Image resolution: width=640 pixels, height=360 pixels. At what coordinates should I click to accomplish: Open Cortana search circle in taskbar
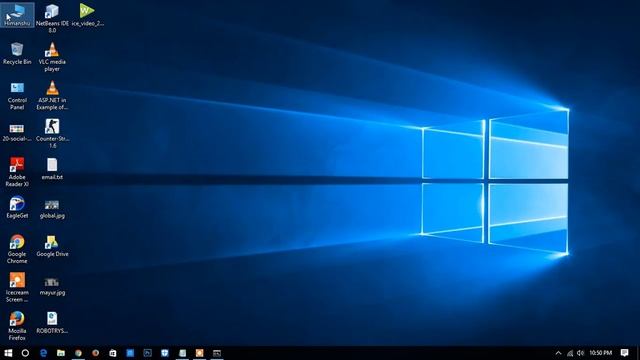pyautogui.click(x=25, y=353)
